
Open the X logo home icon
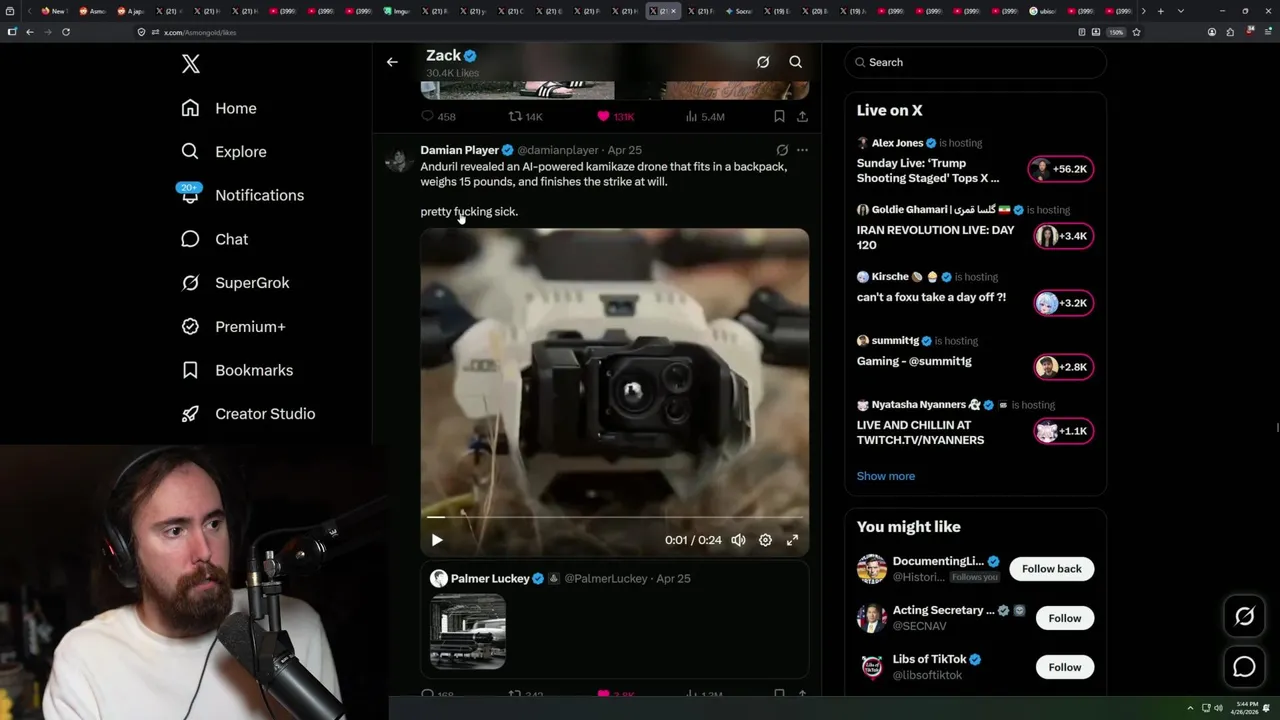click(191, 64)
